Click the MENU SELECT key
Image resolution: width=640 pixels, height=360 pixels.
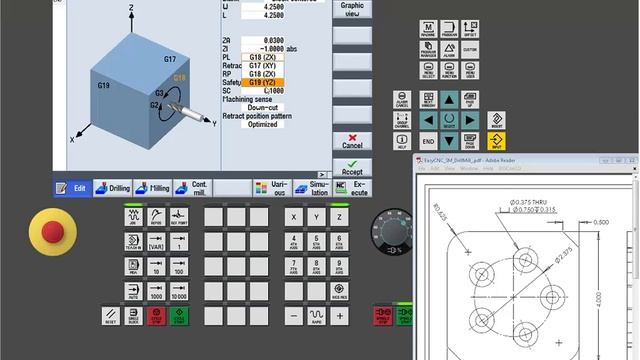(x=428, y=70)
